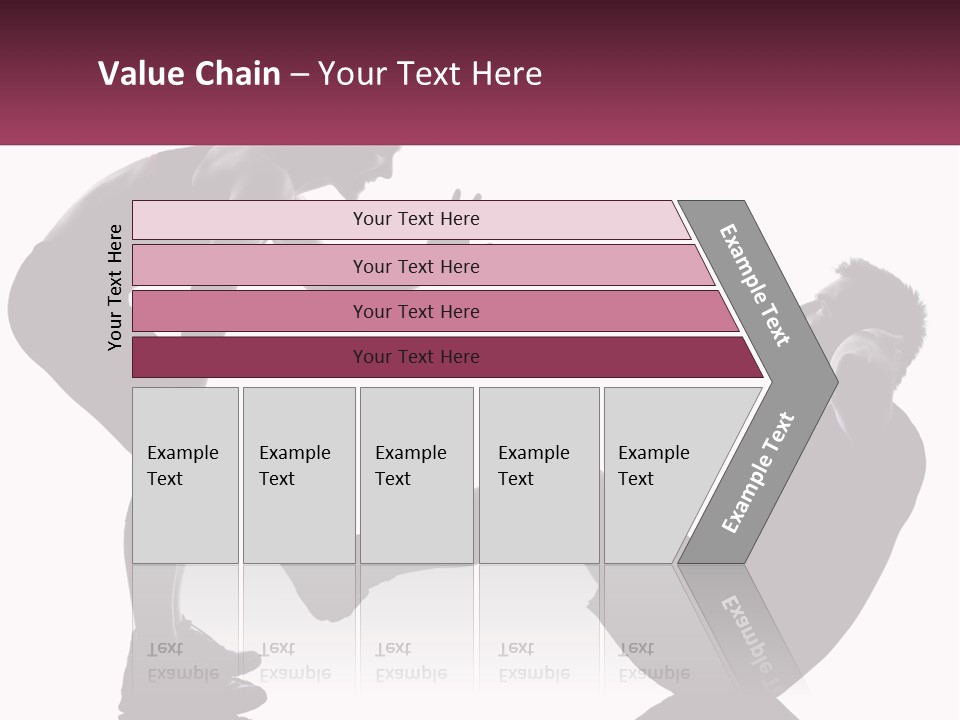Image resolution: width=960 pixels, height=720 pixels.
Task: Select the rightmost slanted Example Text box
Action: (x=660, y=474)
